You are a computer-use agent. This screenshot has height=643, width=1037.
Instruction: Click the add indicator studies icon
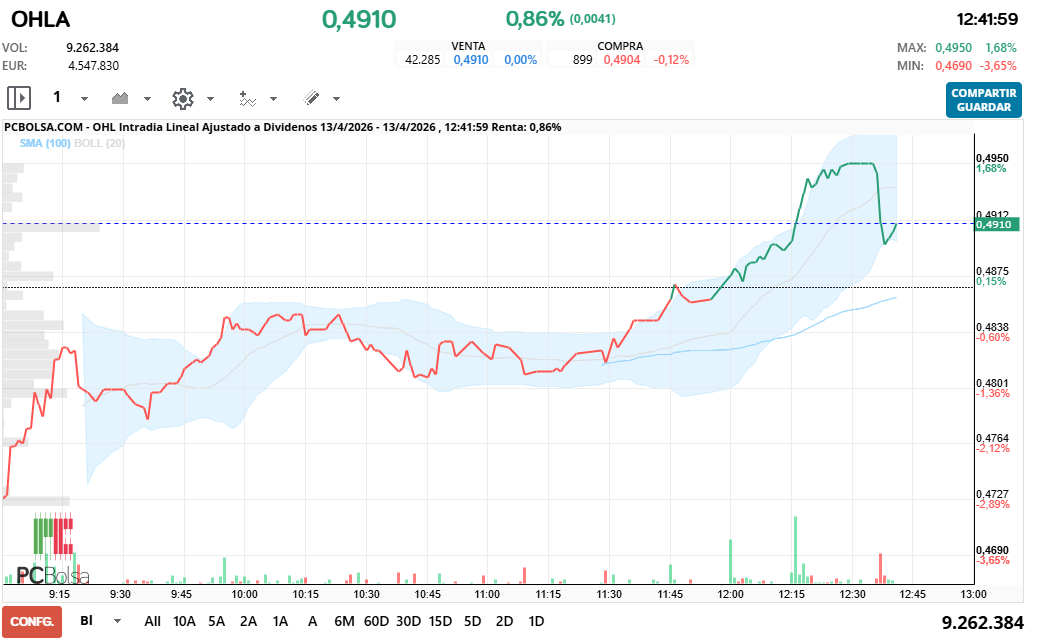pos(248,98)
